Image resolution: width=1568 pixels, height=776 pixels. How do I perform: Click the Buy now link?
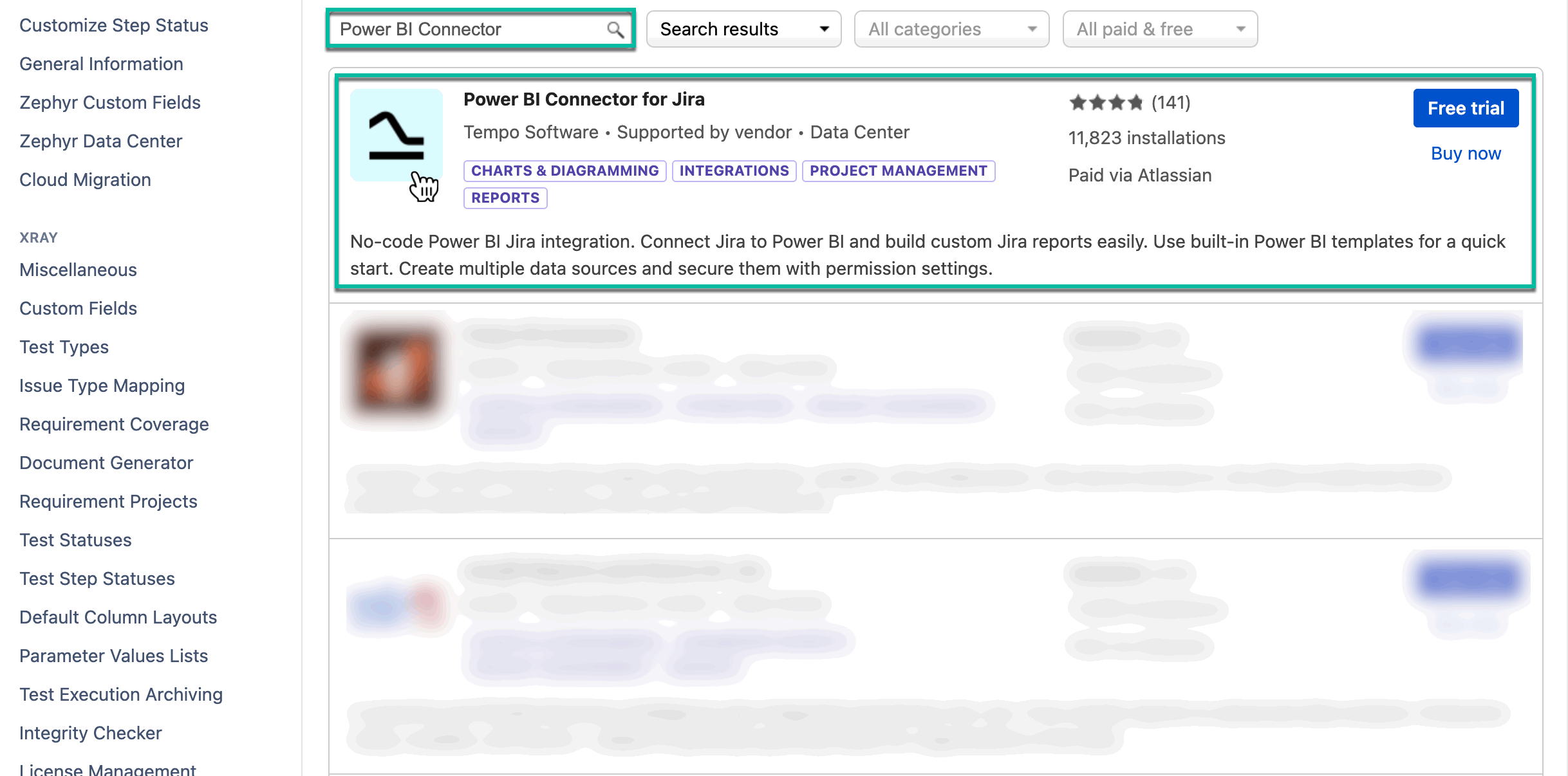click(1465, 153)
